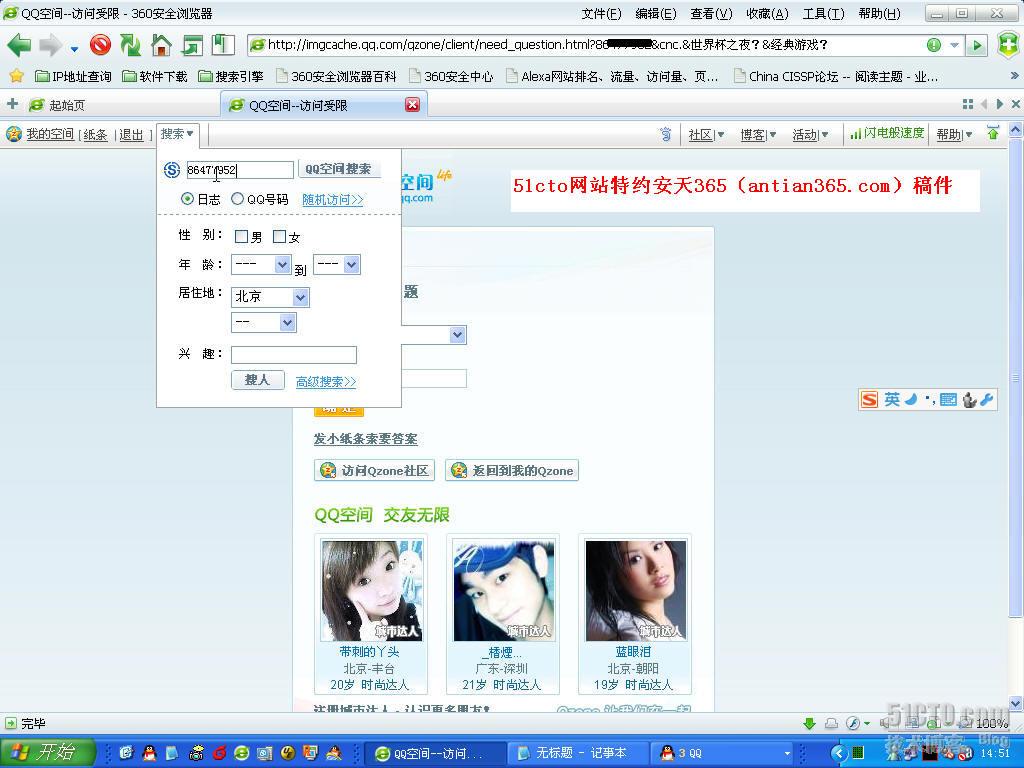
Task: Expand hidden system tray icons arrow
Action: click(x=838, y=754)
